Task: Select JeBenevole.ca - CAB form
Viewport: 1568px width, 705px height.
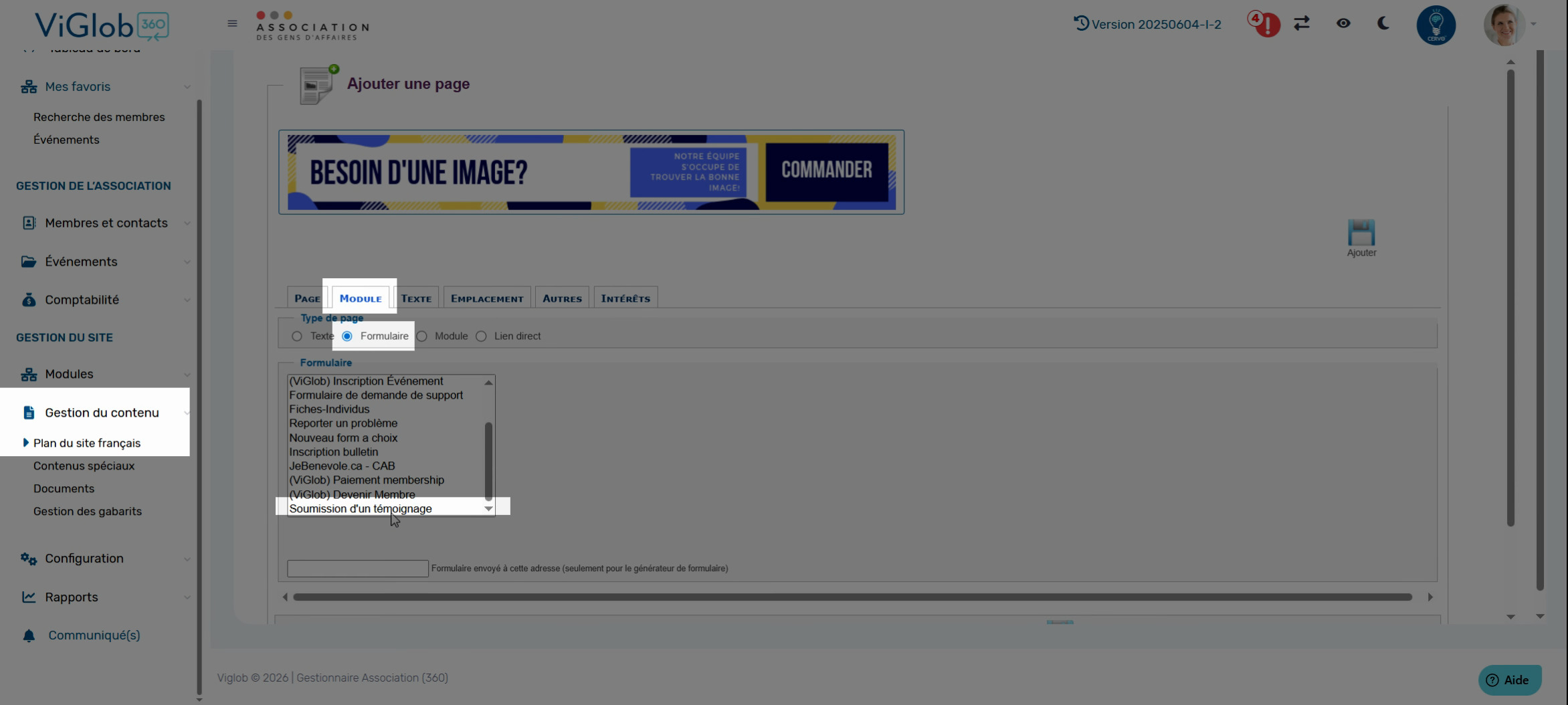Action: click(x=342, y=466)
